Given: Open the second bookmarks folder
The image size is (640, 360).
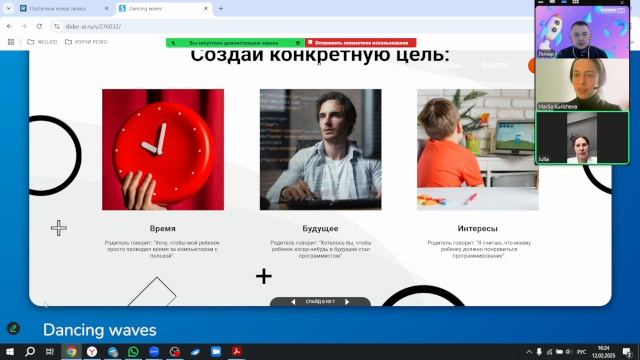Looking at the screenshot, I should pos(86,42).
